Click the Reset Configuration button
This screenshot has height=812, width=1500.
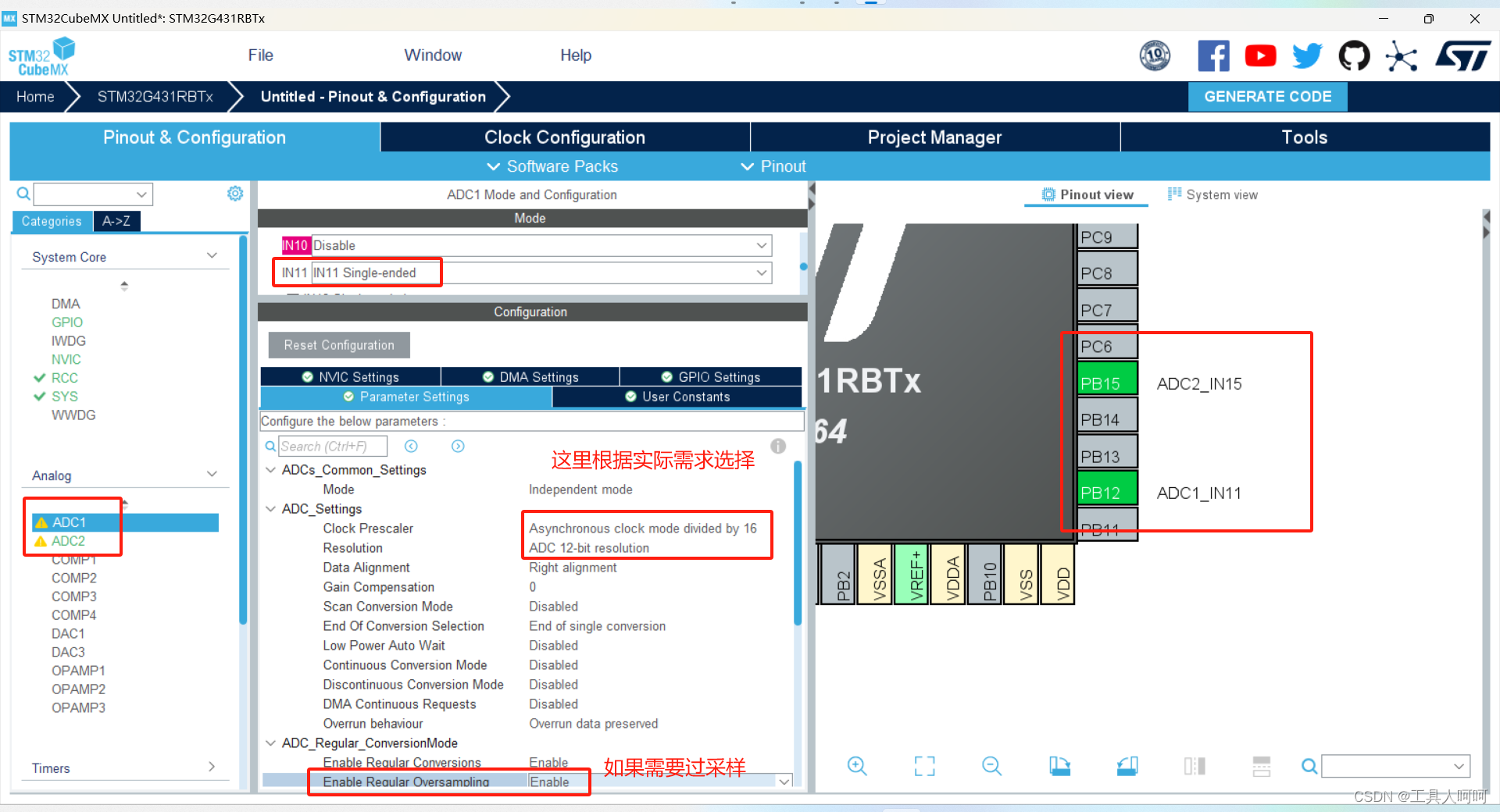(339, 345)
